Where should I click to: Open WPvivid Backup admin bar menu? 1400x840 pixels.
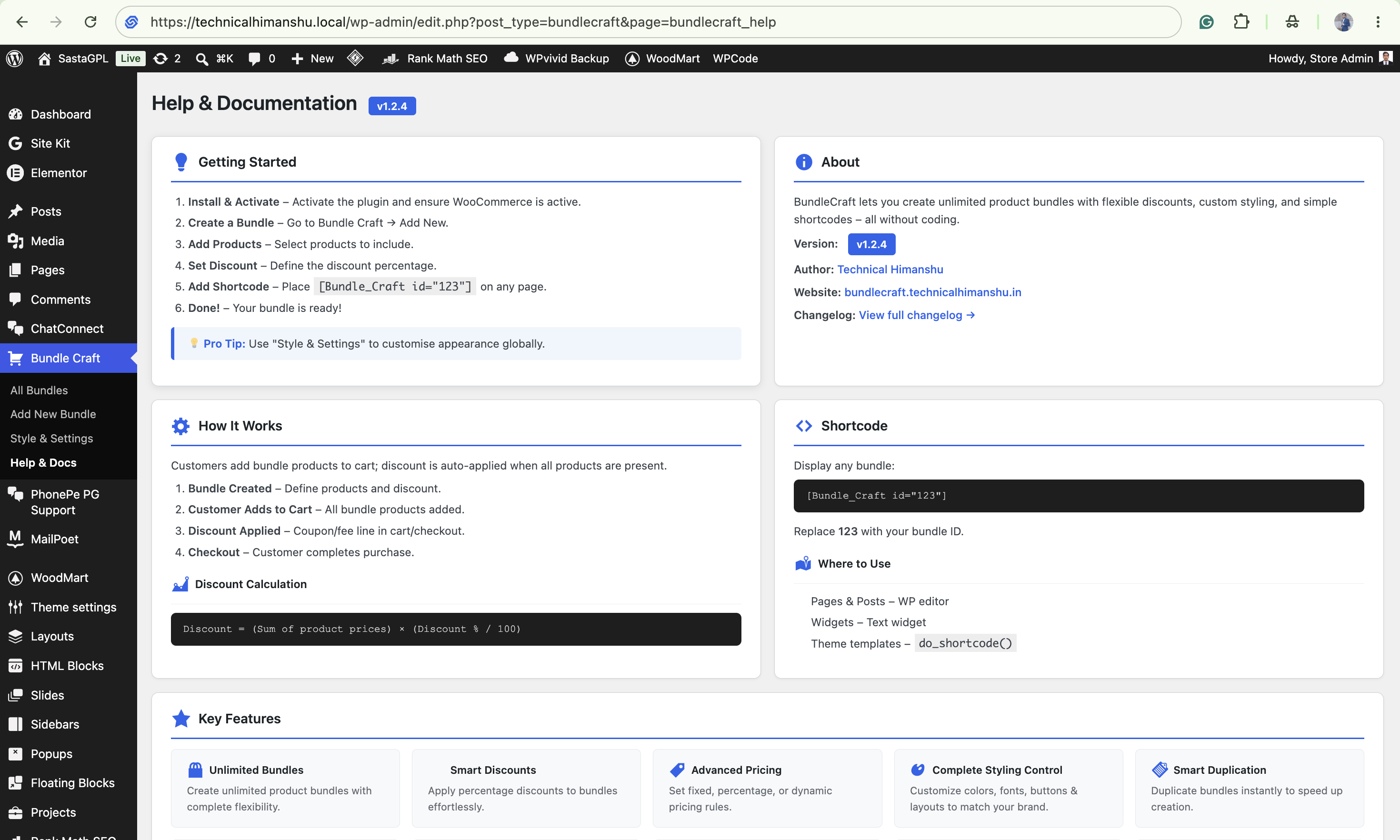[x=556, y=58]
